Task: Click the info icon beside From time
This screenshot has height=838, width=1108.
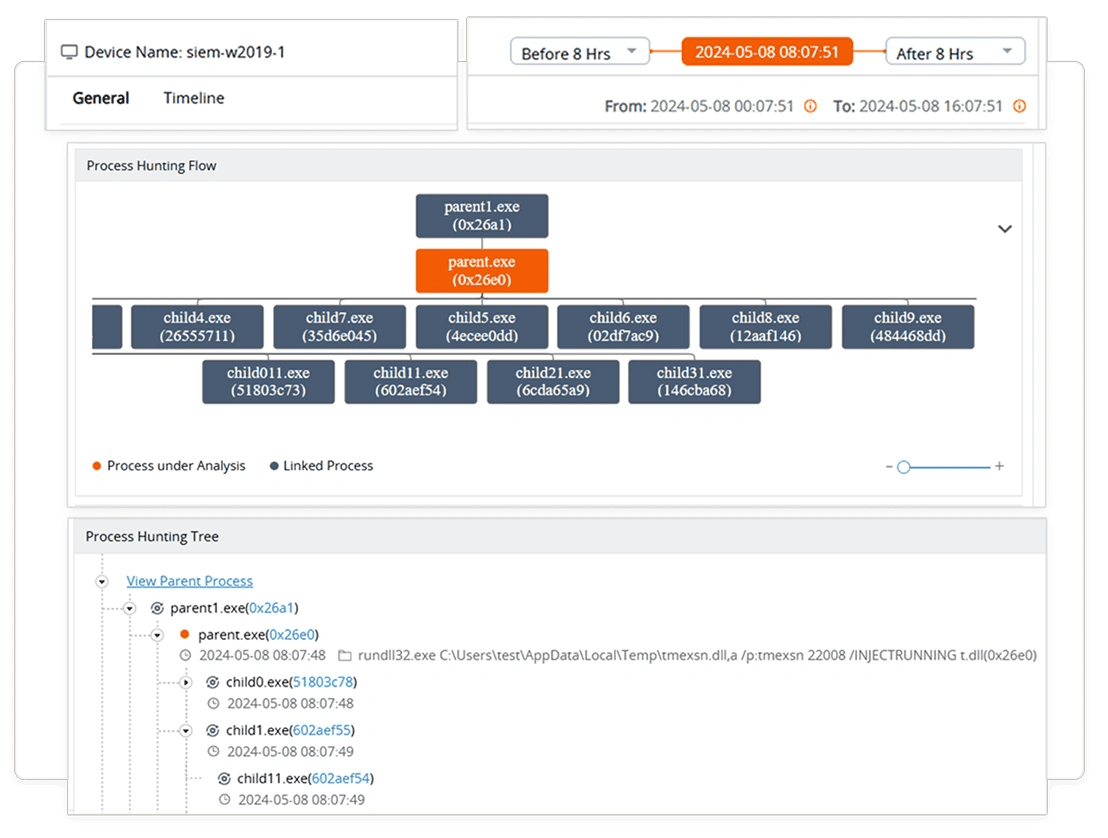Action: 810,106
